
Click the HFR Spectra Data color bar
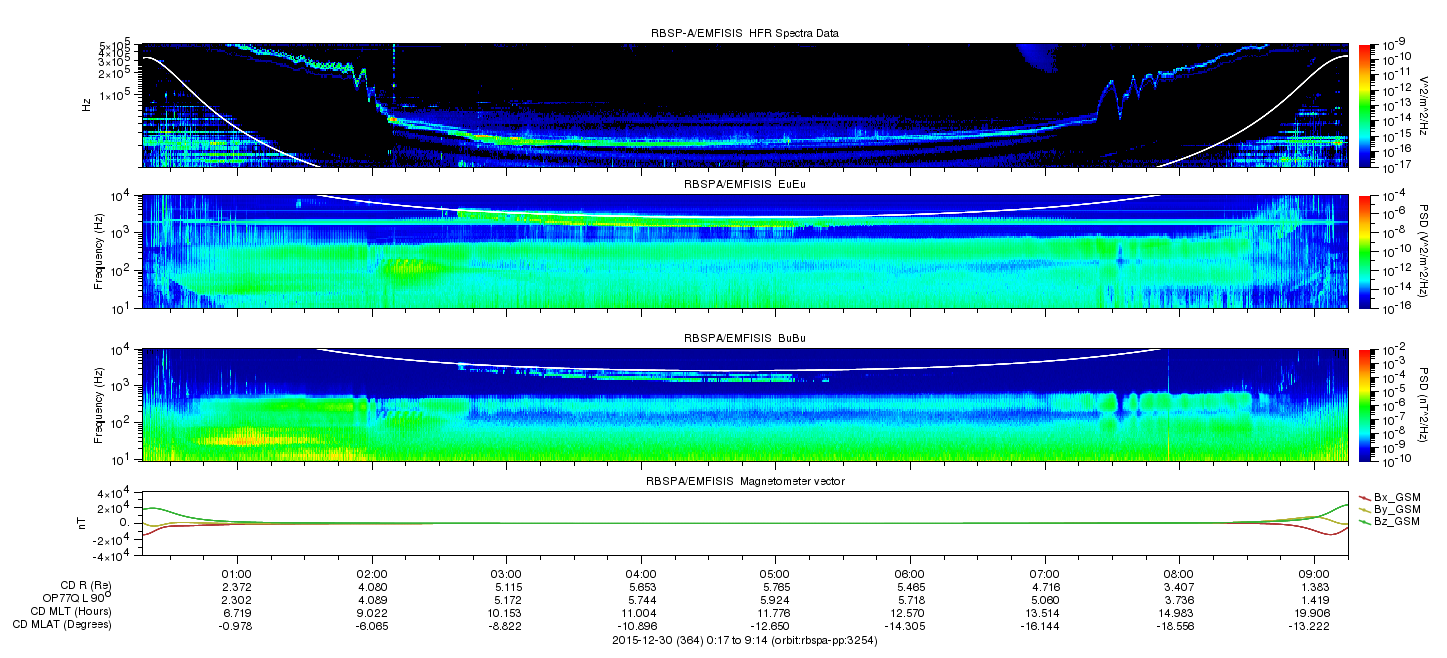[x=1365, y=105]
